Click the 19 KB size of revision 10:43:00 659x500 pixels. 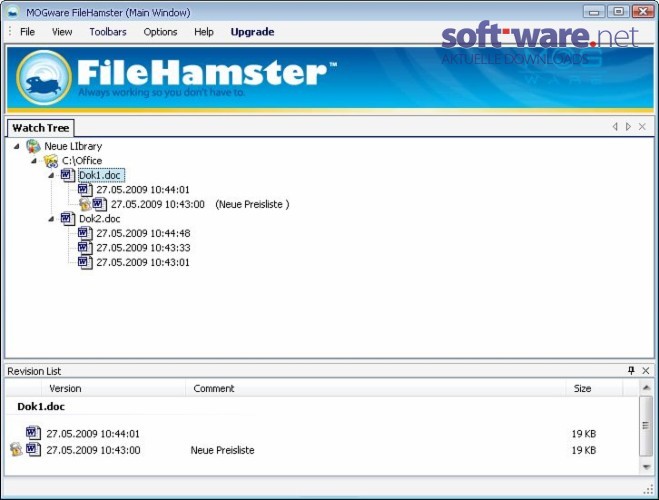(584, 450)
